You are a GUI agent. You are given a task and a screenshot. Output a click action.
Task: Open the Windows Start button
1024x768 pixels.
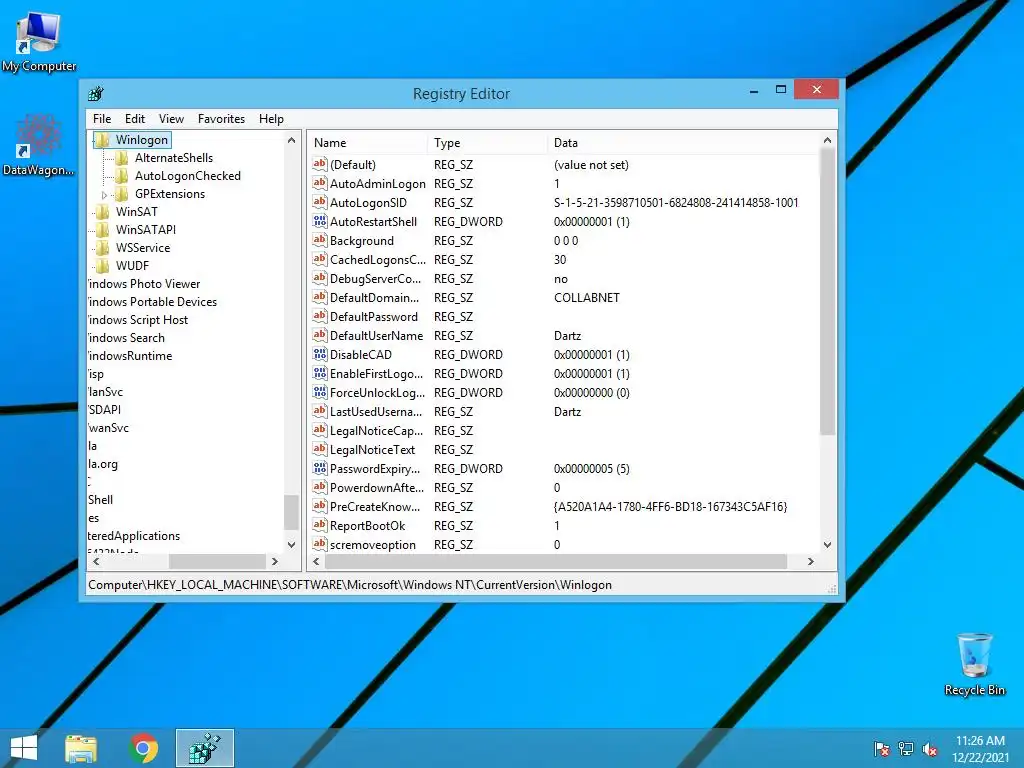(x=24, y=748)
